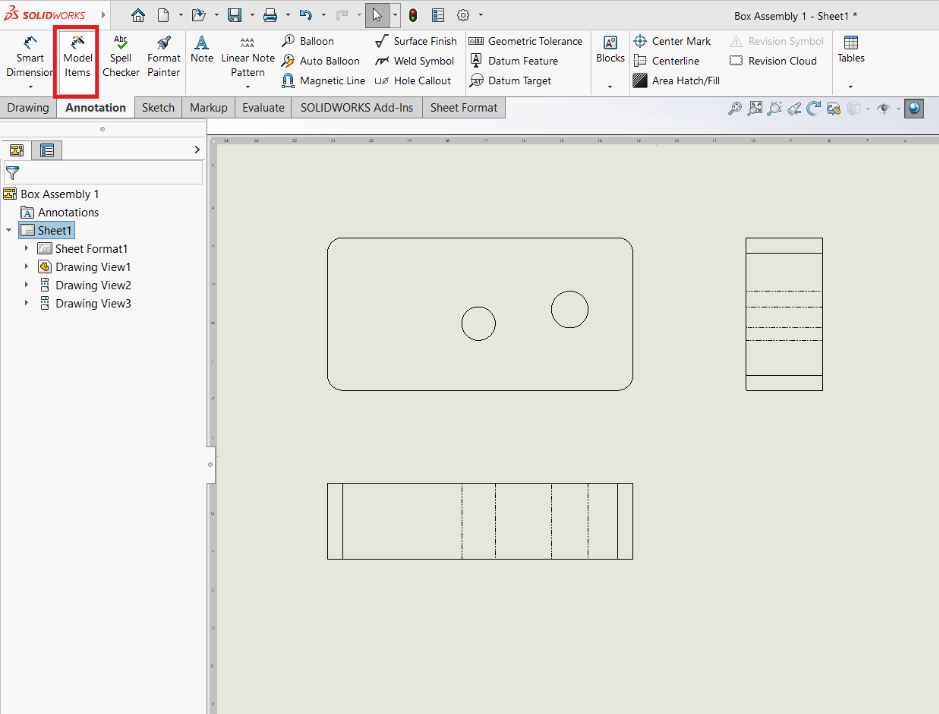The image size is (939, 714).
Task: Open the Blocks dropdown arrow
Action: (x=610, y=86)
